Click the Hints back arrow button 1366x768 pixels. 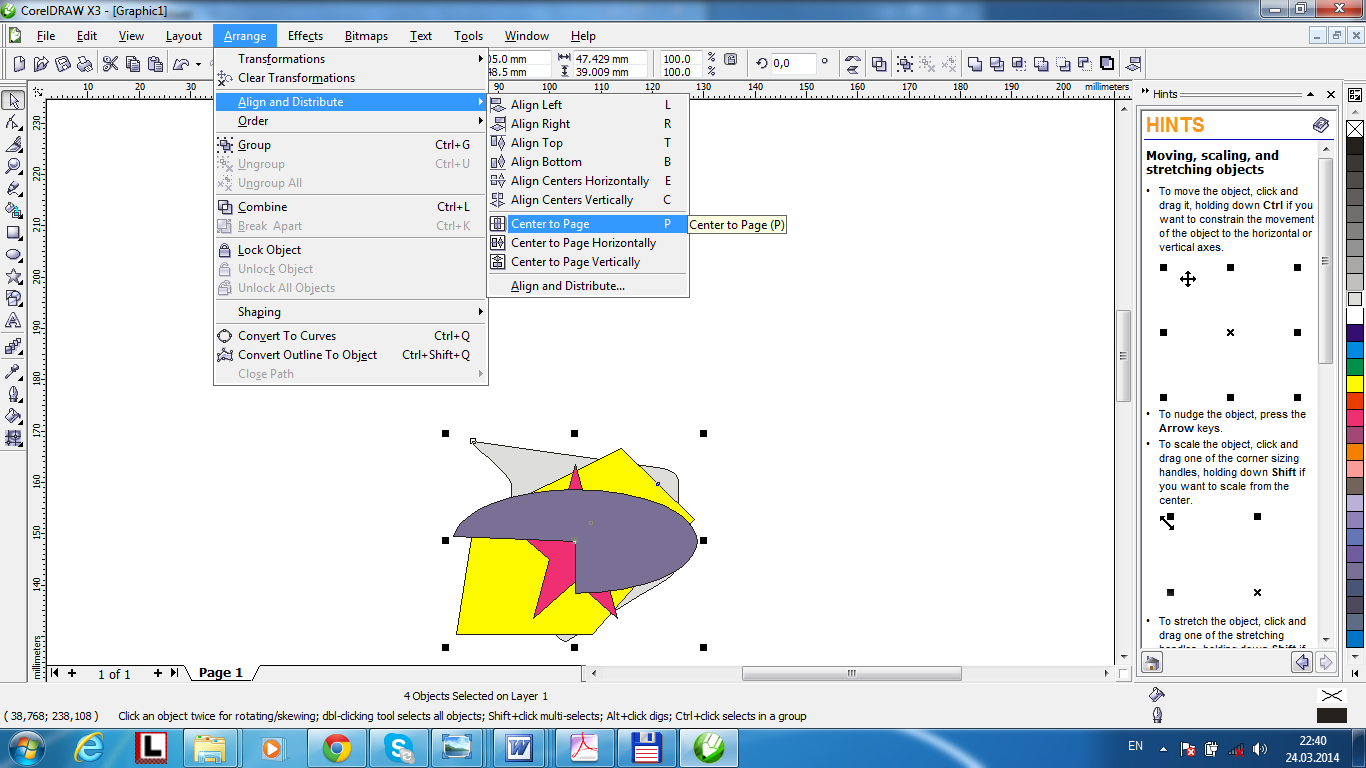pos(1302,662)
